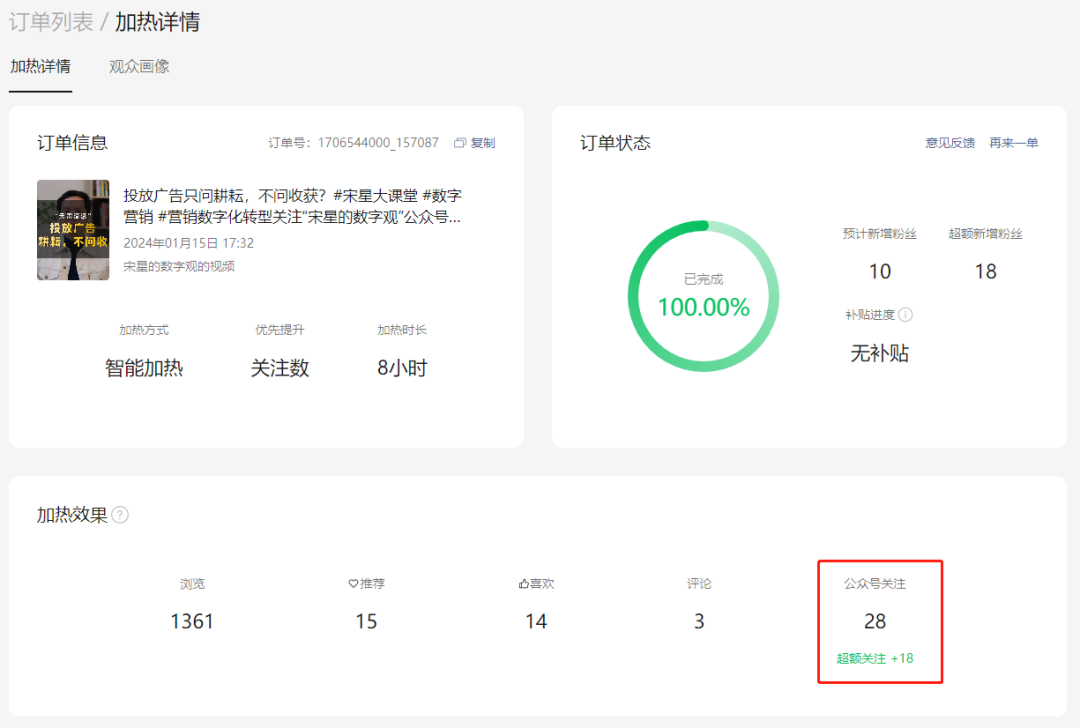Click the question mark icon beside 加热效果
This screenshot has width=1080, height=728.
[x=118, y=515]
